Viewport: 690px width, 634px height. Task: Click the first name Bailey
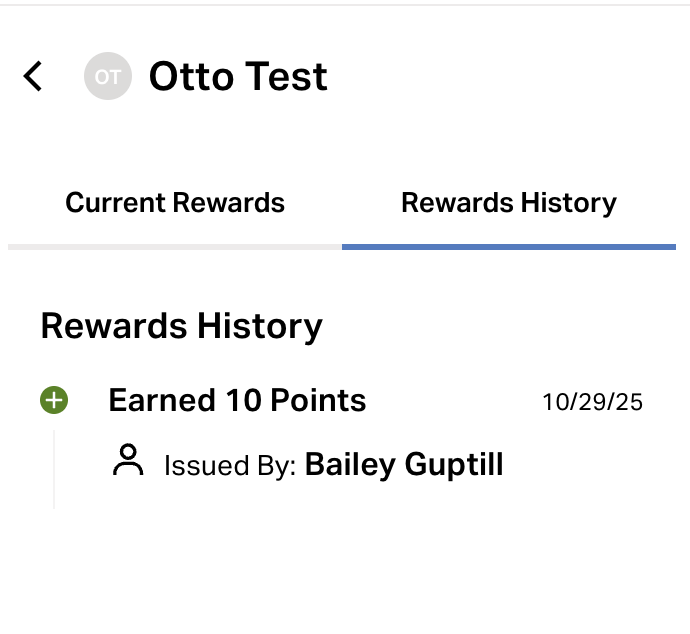tap(349, 464)
